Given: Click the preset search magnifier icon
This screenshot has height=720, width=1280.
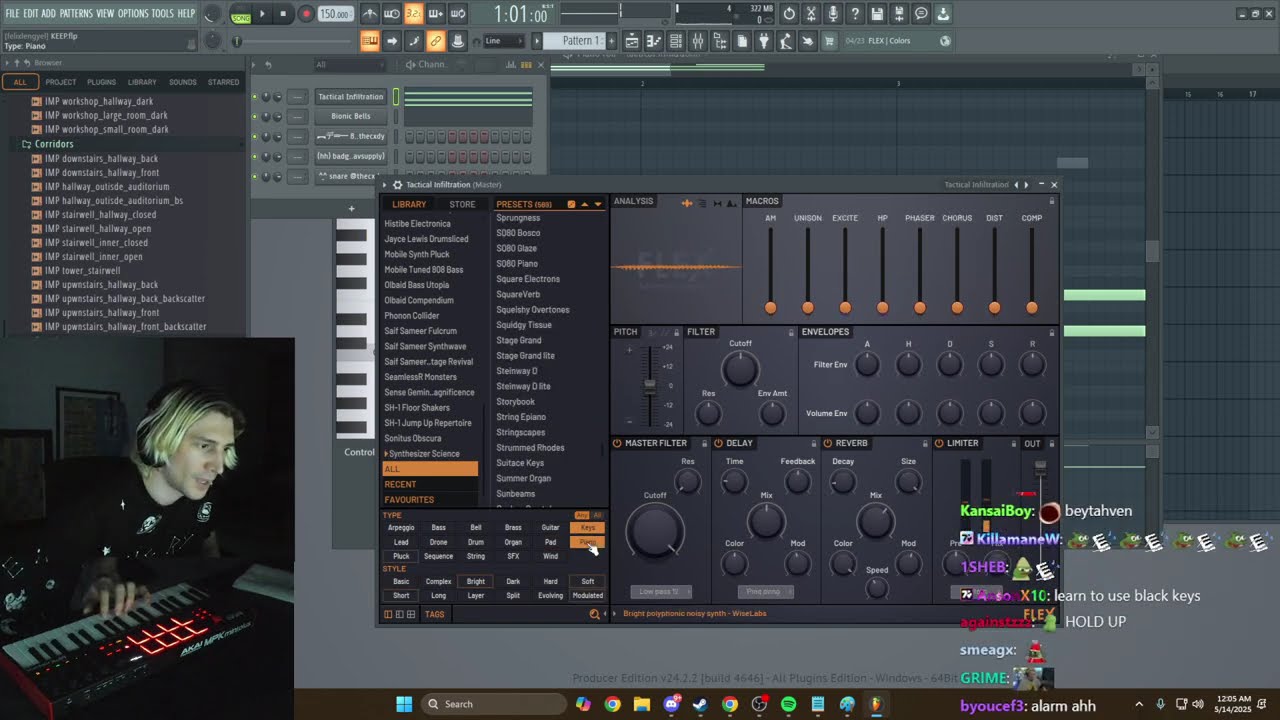Looking at the screenshot, I should (x=594, y=614).
